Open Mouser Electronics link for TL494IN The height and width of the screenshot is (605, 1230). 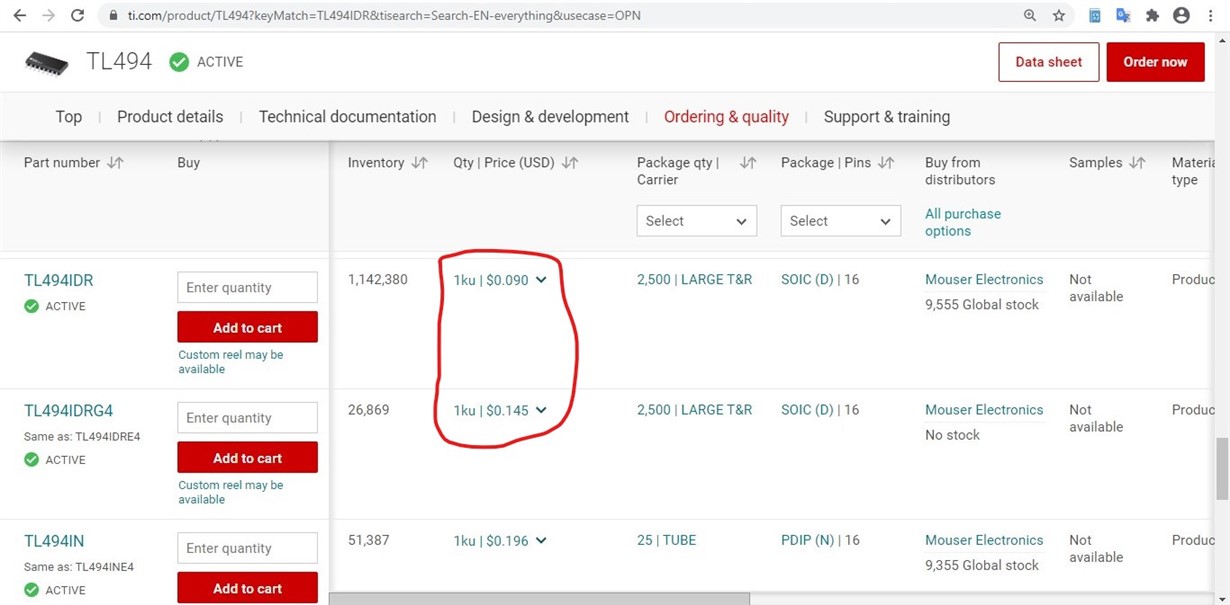click(984, 540)
